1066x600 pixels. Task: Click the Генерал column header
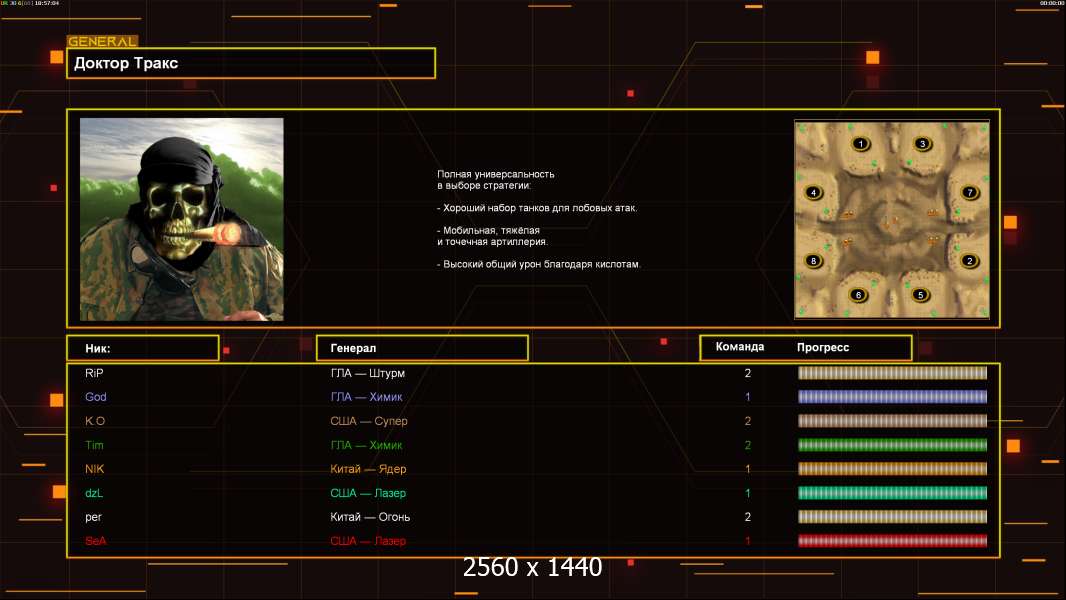point(421,348)
